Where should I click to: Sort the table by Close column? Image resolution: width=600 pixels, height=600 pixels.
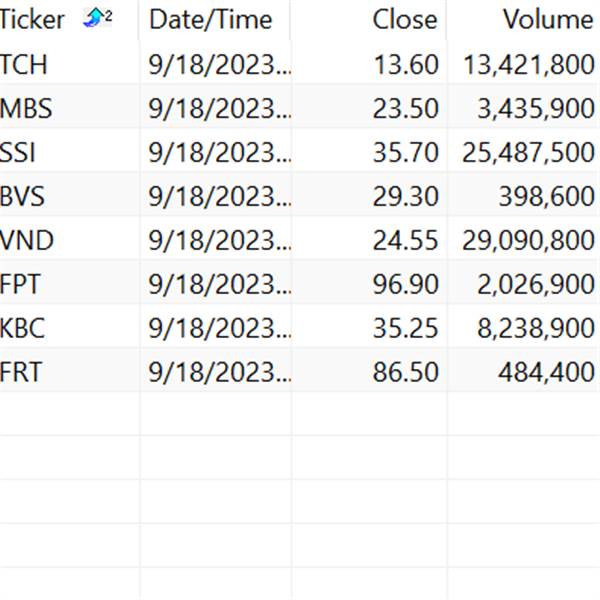[x=404, y=19]
